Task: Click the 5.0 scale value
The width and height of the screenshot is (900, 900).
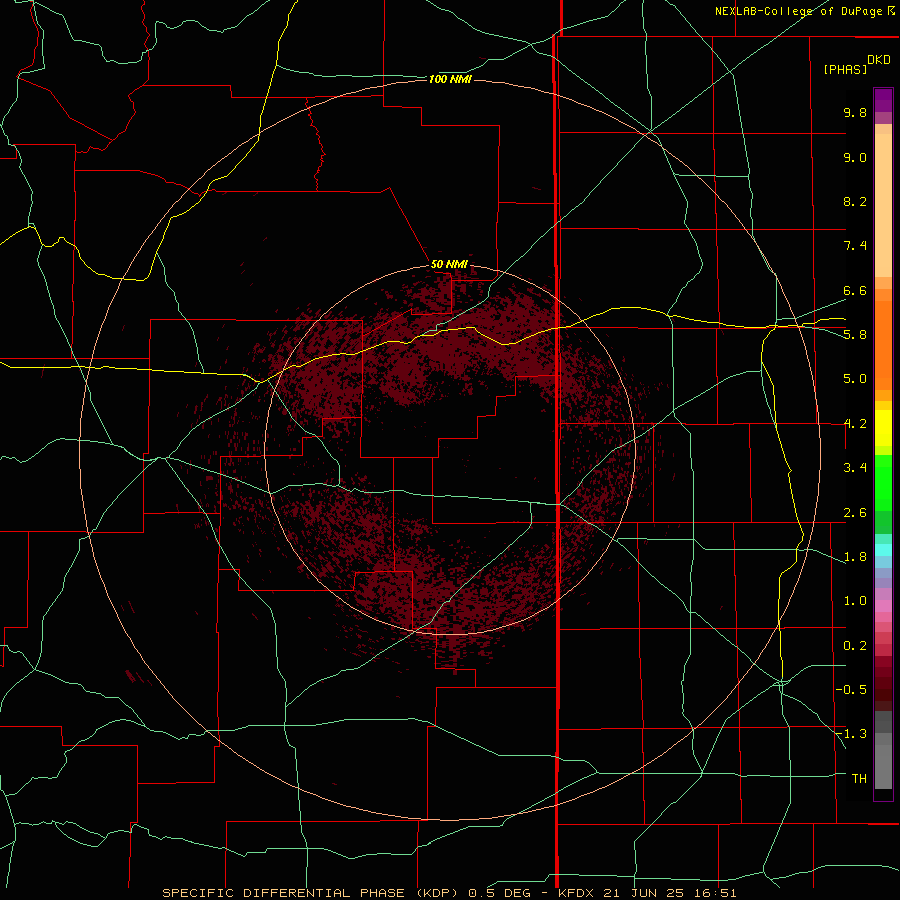Action: [x=855, y=379]
